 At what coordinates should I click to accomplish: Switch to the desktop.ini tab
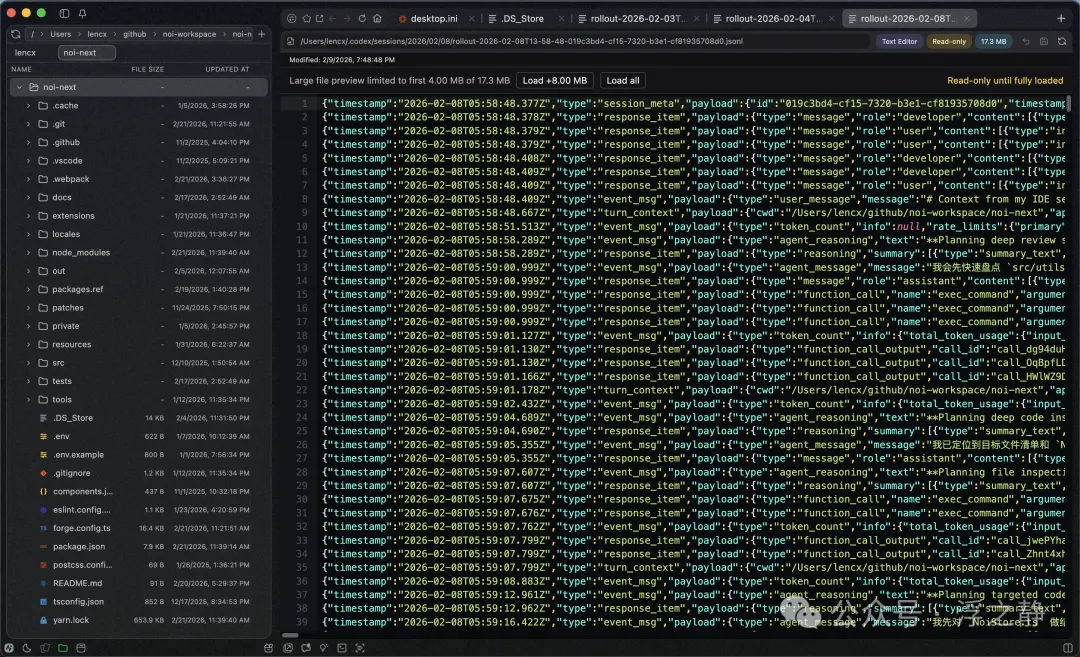click(434, 19)
